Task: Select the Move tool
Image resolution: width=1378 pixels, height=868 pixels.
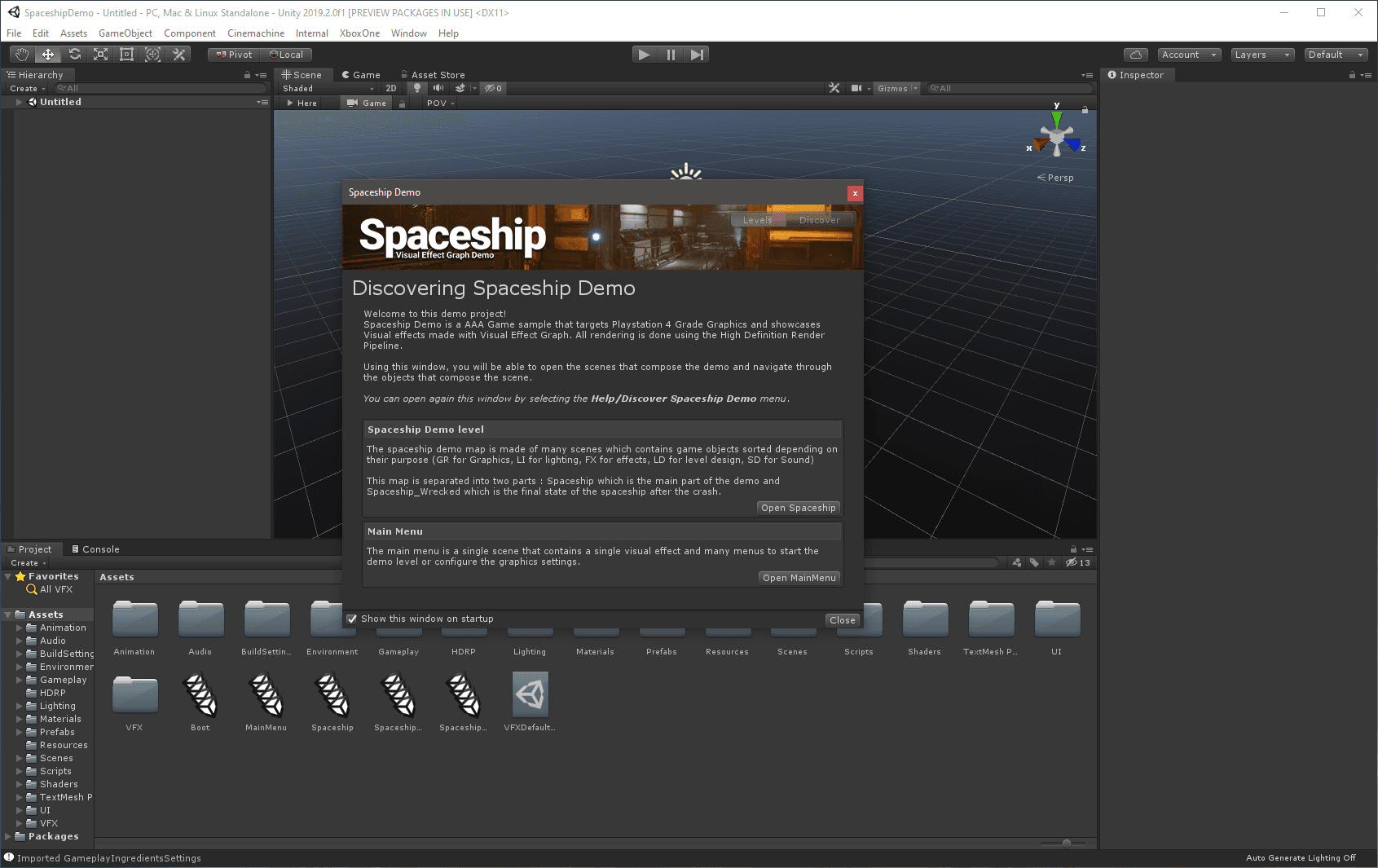Action: coord(48,55)
